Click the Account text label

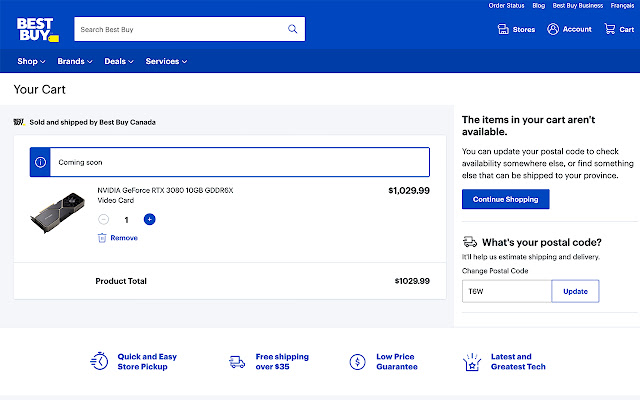click(577, 29)
